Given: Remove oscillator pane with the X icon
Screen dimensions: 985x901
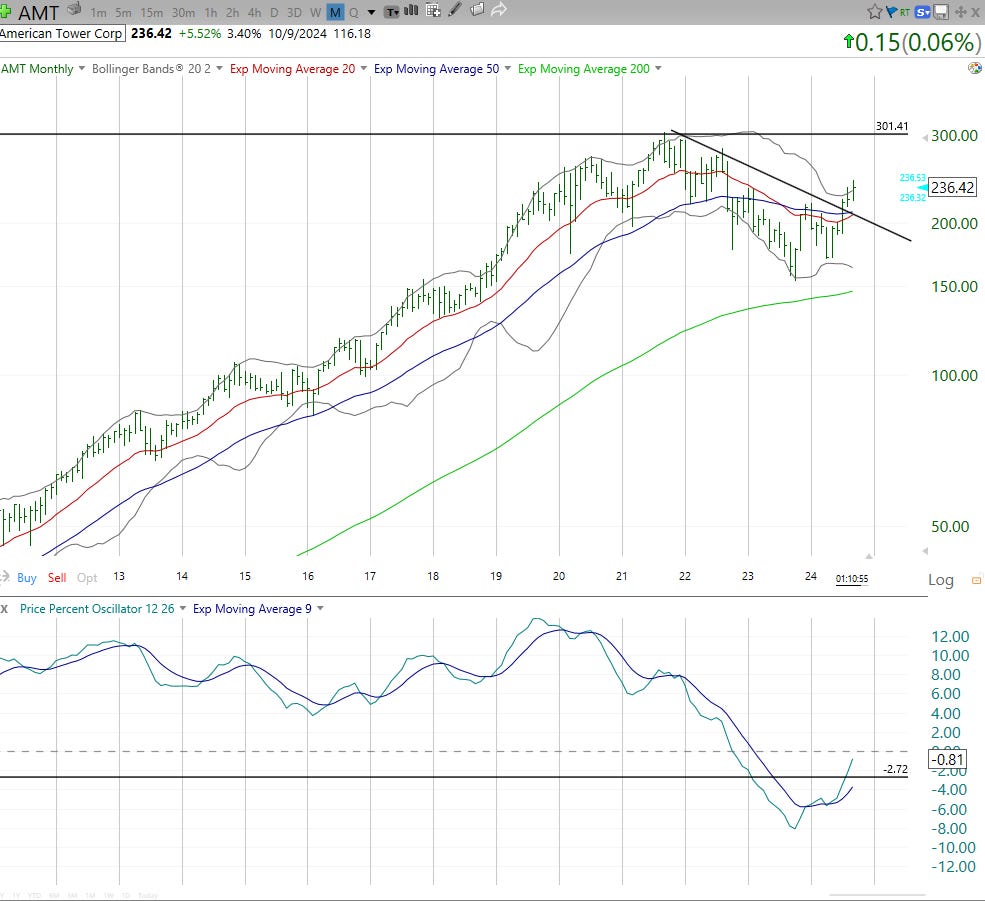Looking at the screenshot, I should [4, 608].
